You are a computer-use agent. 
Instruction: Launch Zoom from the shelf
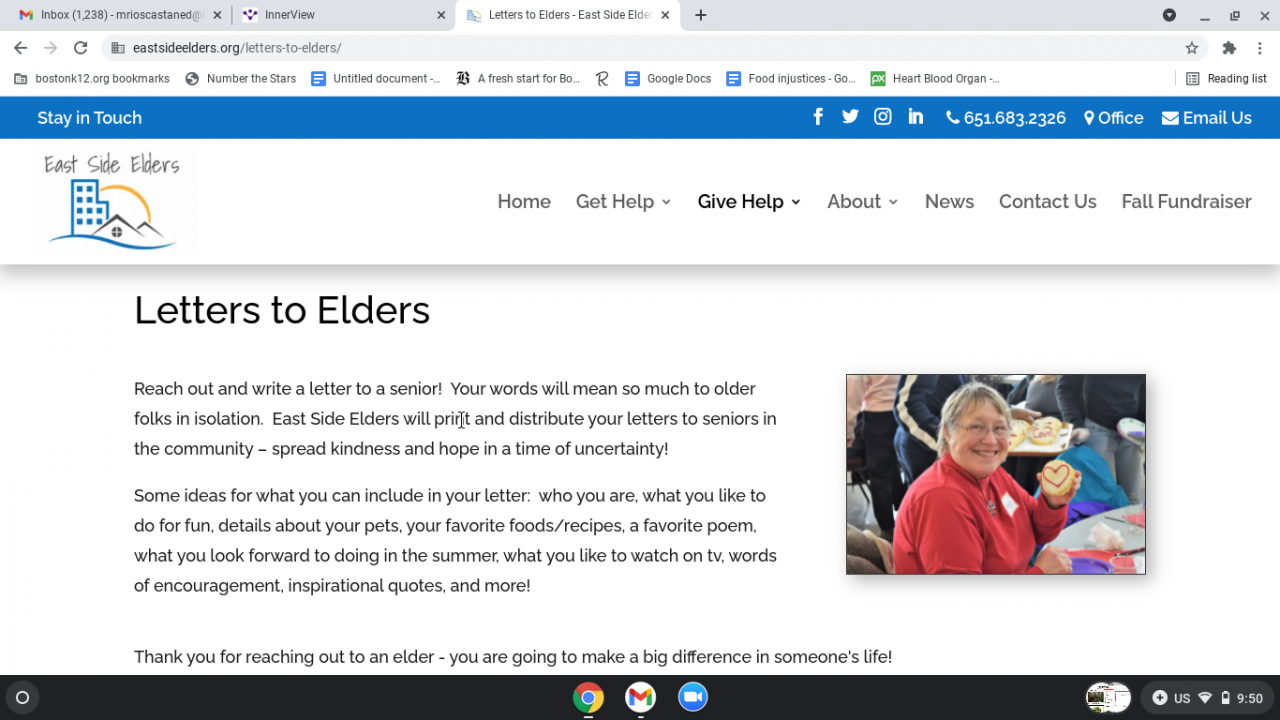(693, 697)
